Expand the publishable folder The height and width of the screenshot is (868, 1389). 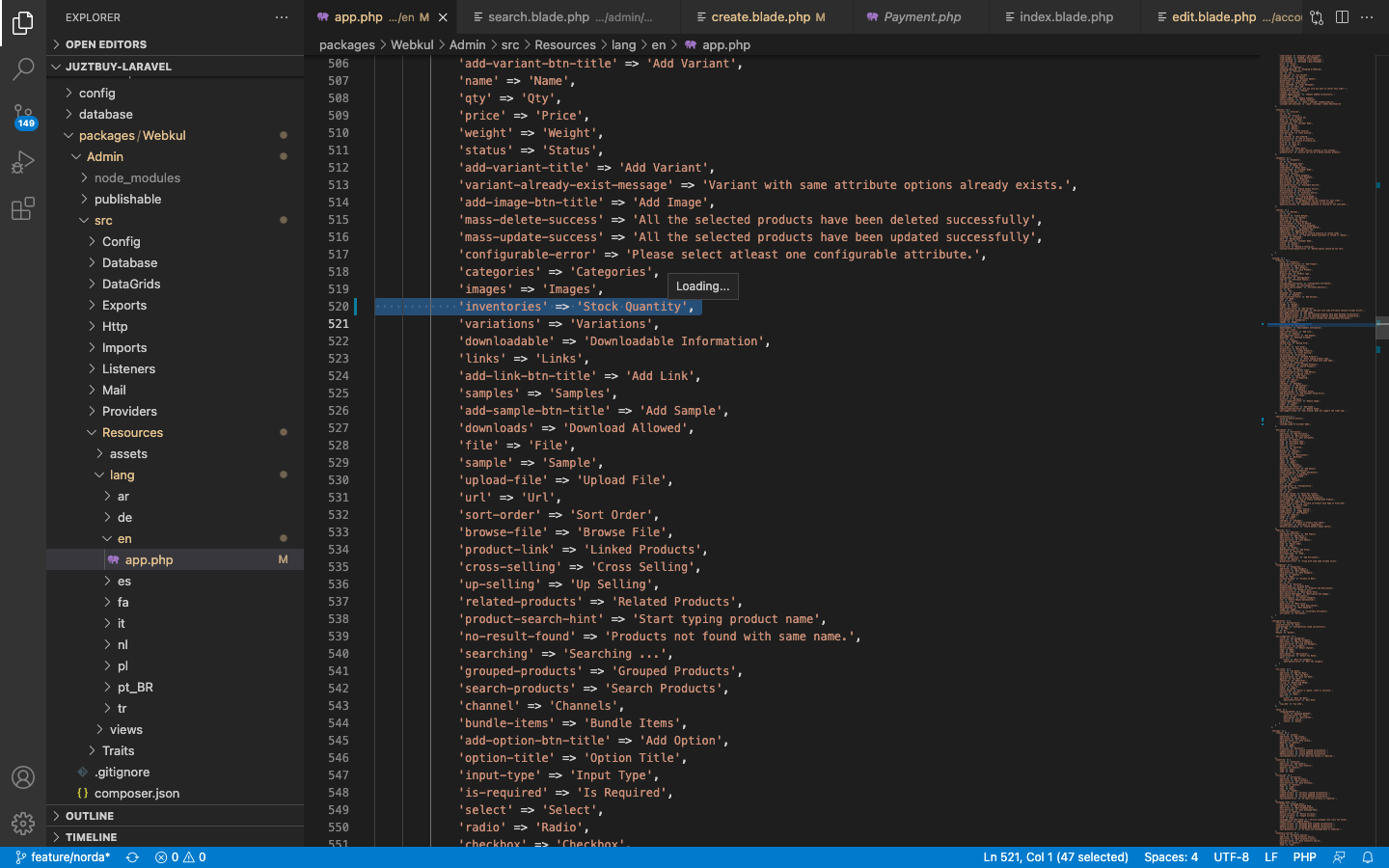[175, 200]
